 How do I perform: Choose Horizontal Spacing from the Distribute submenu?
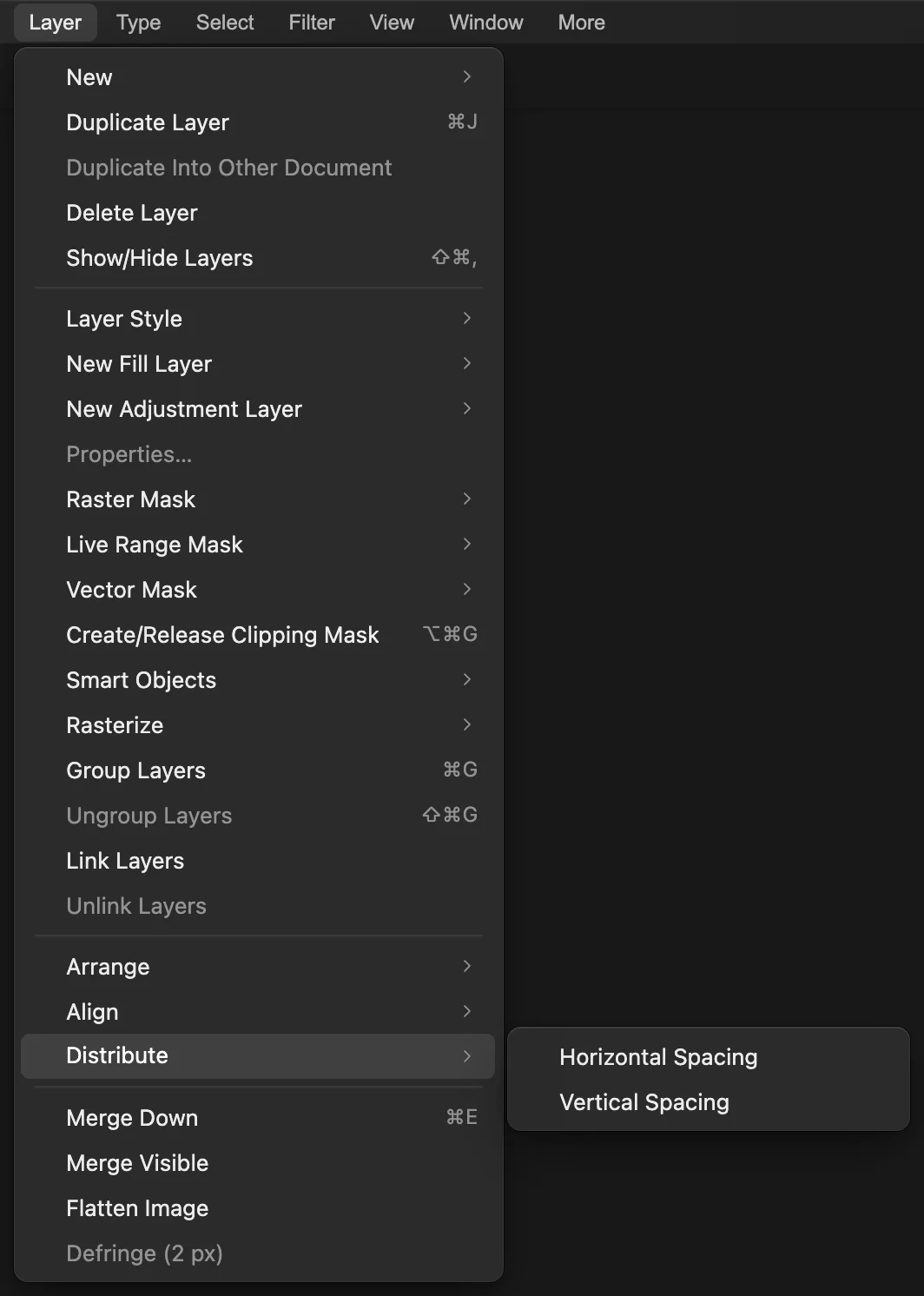point(708,1056)
